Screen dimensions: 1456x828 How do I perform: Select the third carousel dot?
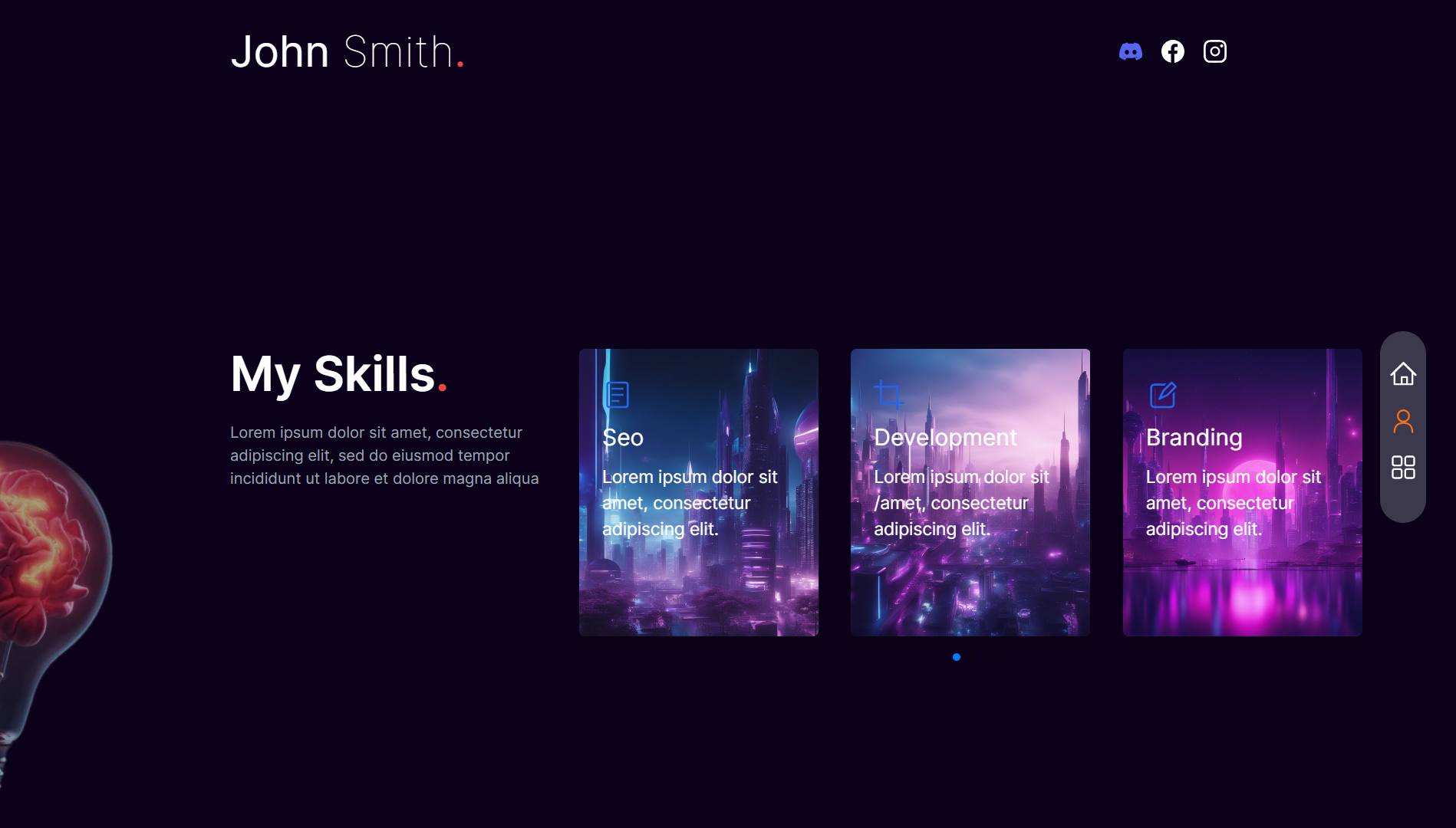988,657
